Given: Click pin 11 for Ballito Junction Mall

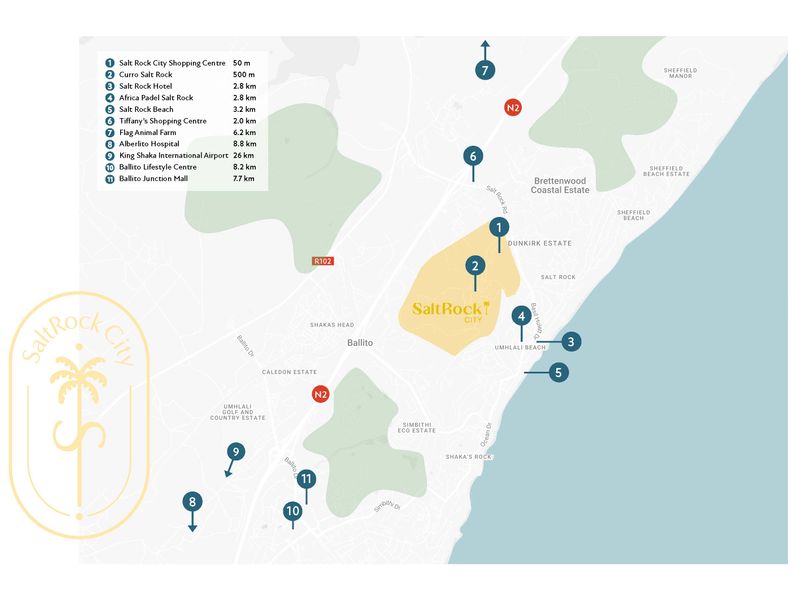Looking at the screenshot, I should (x=306, y=479).
